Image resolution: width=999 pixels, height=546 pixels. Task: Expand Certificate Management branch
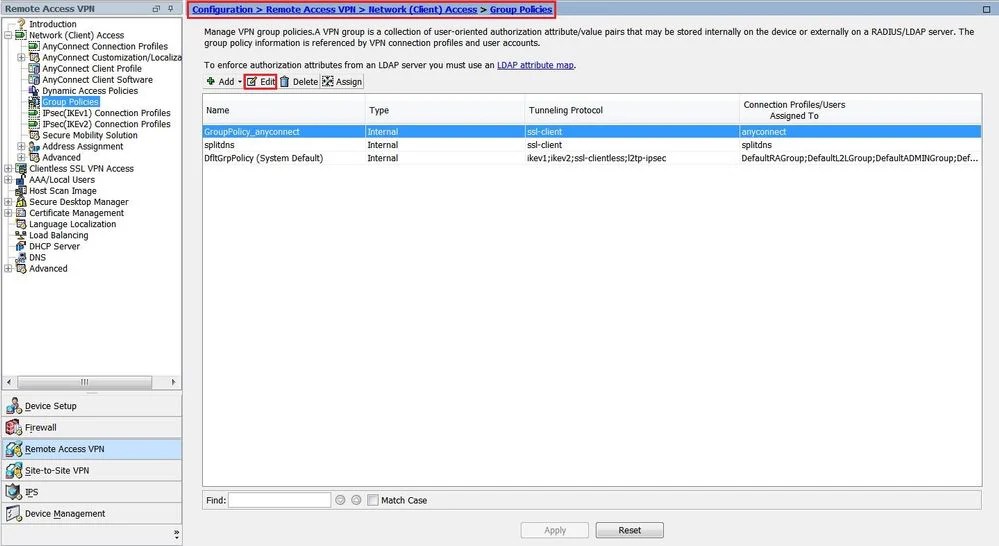tap(8, 213)
